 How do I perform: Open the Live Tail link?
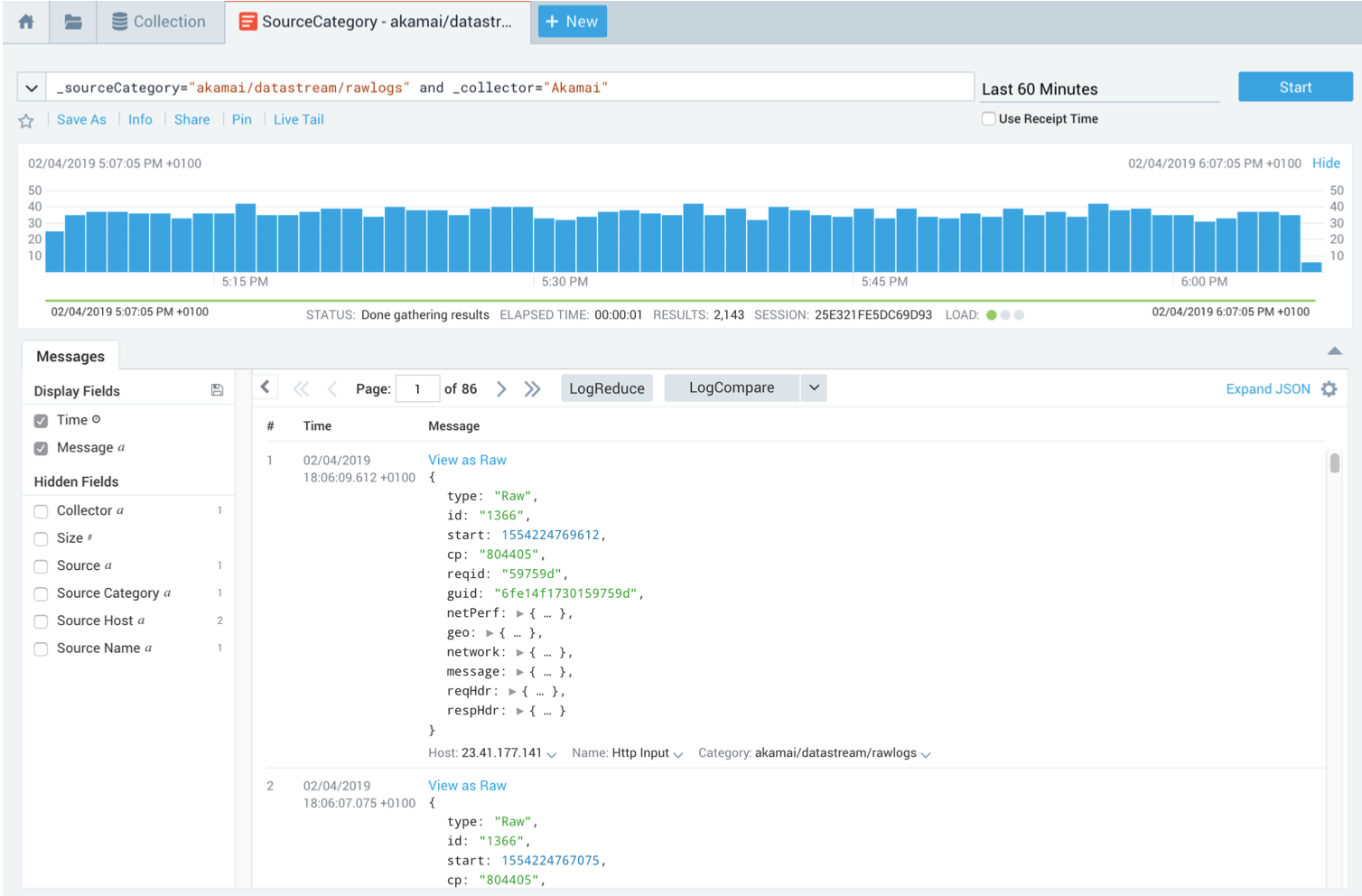298,119
